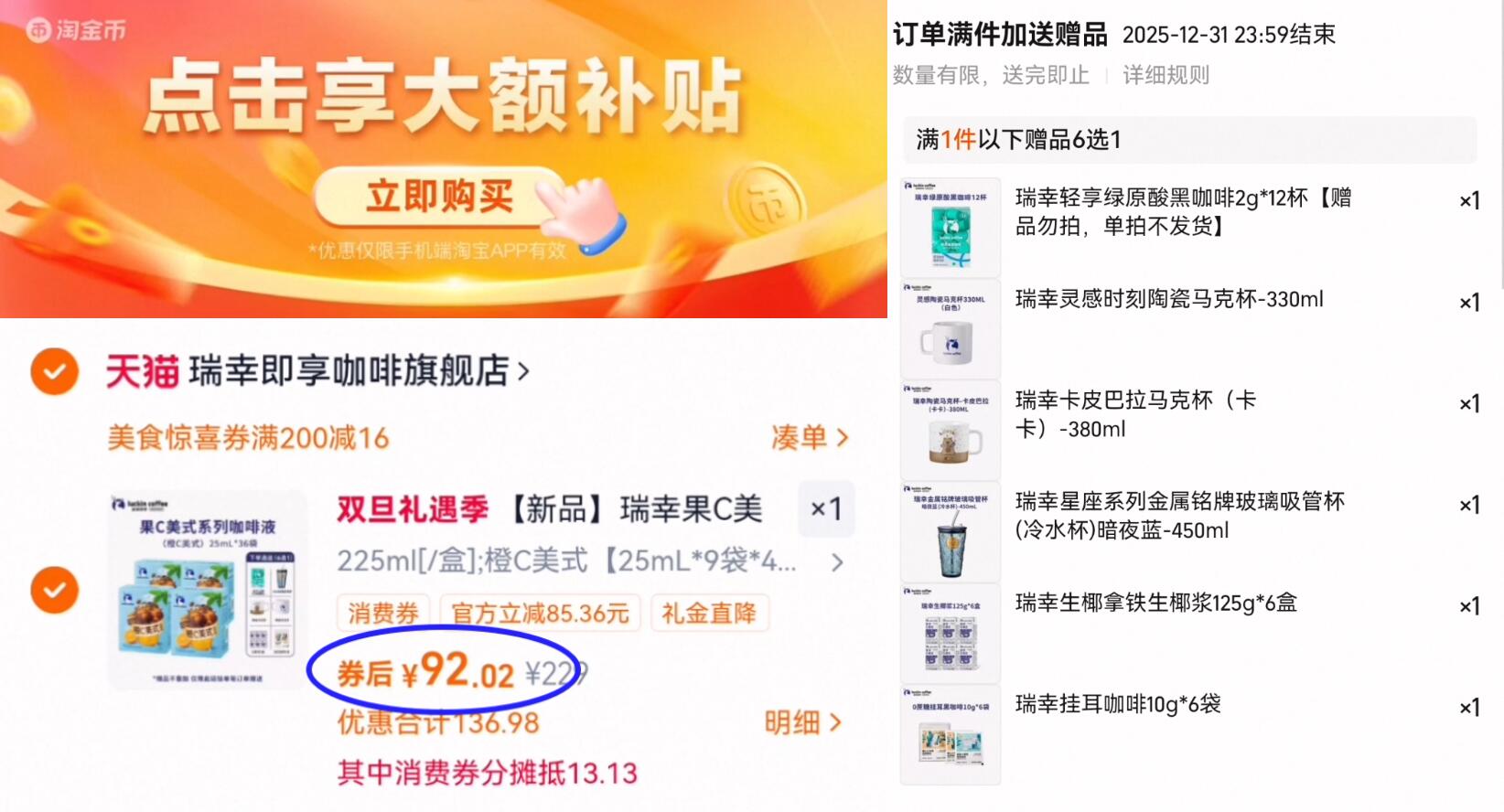Open the 果C美式 product image
Viewport: 1504px width, 812px height.
pos(208,590)
